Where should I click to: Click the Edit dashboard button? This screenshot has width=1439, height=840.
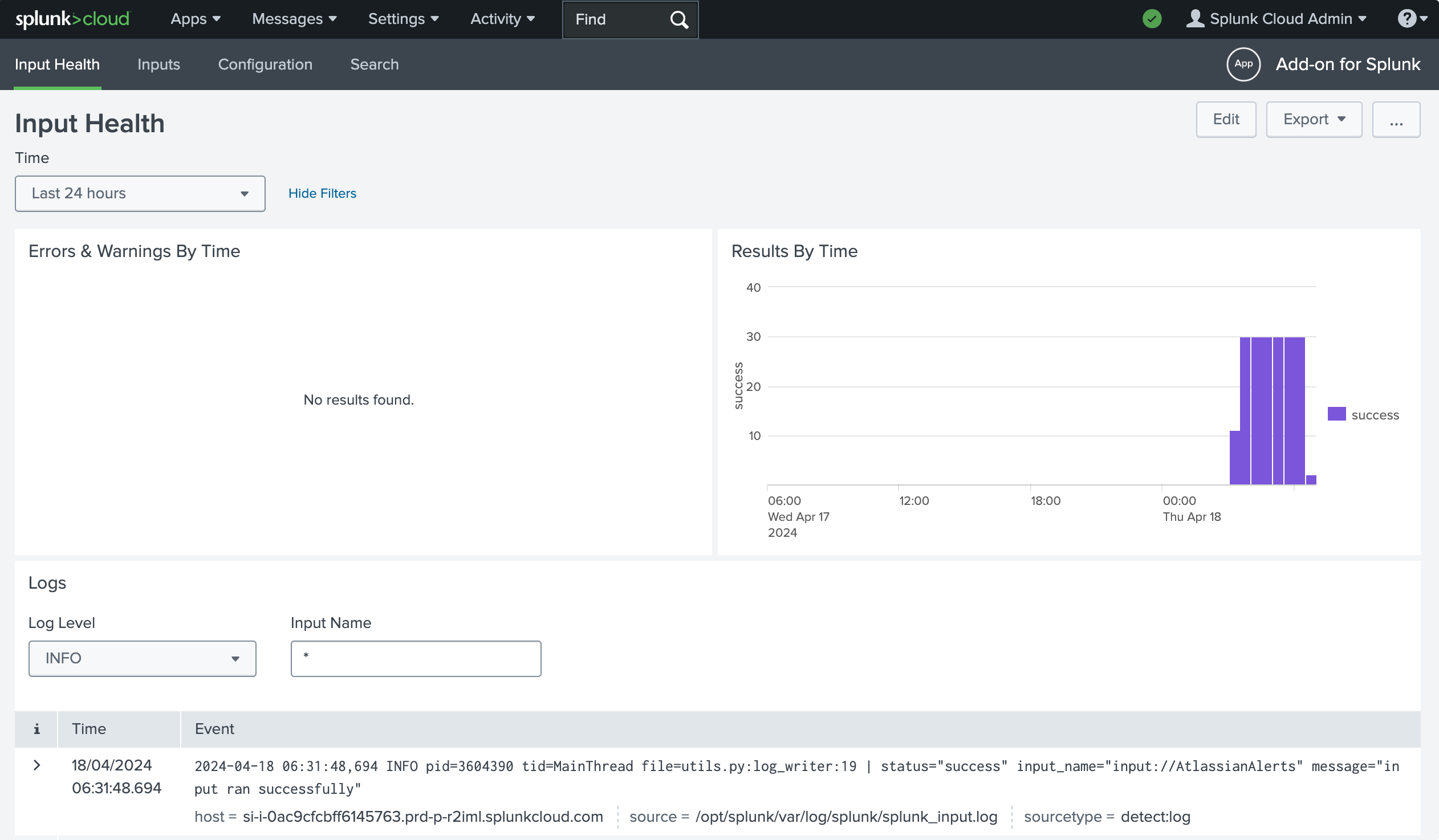[1225, 120]
